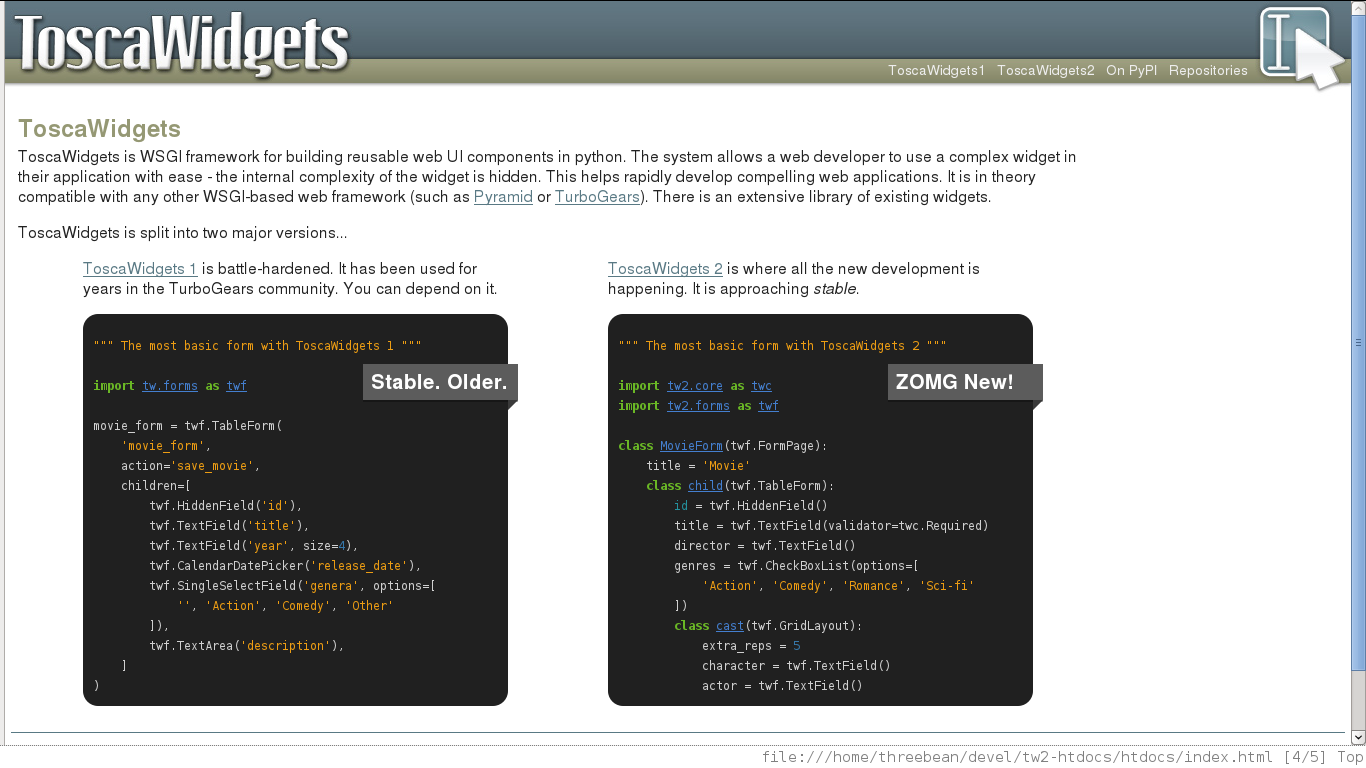
Task: Click the tw2.forms link in code
Action: click(x=698, y=406)
